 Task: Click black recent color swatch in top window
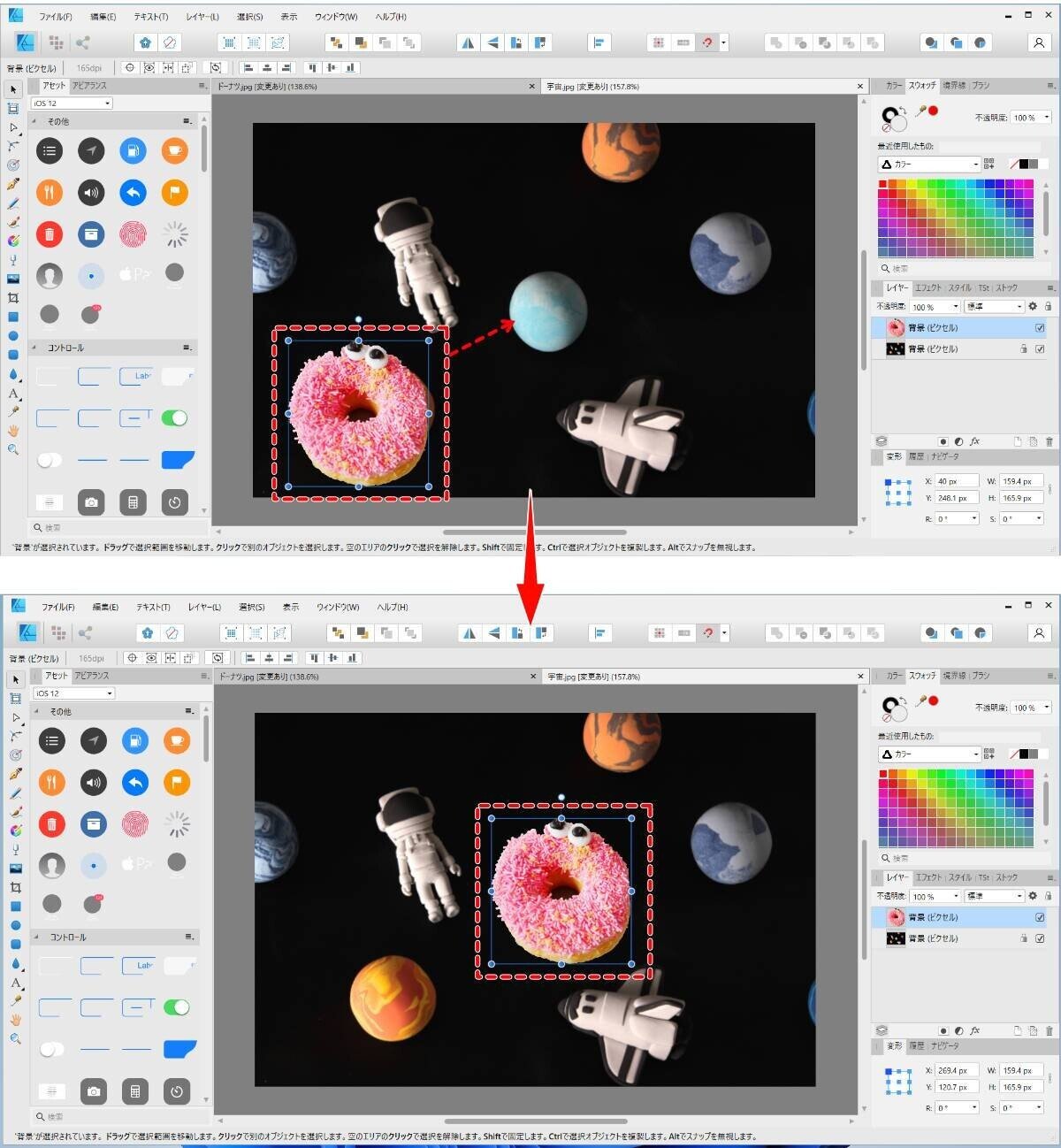pos(1024,165)
